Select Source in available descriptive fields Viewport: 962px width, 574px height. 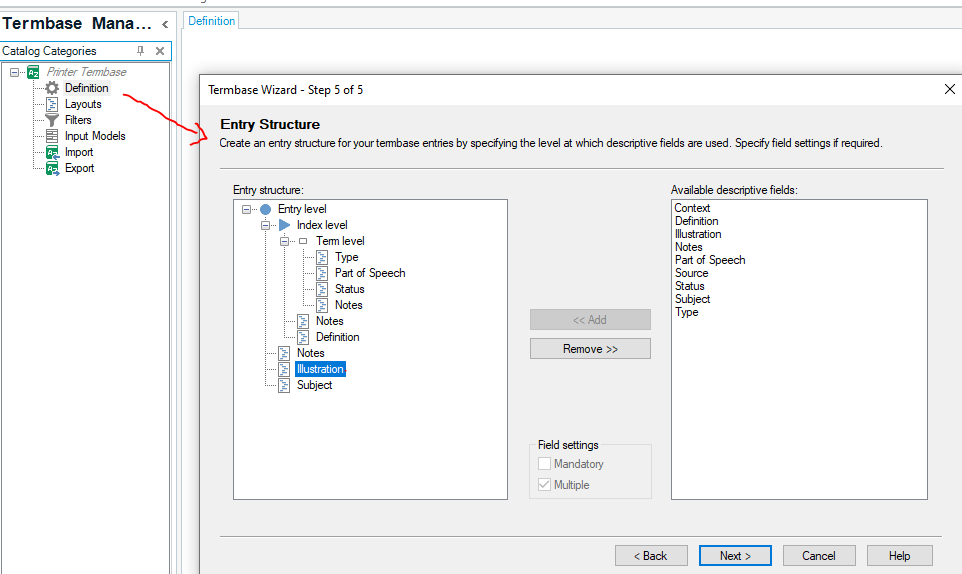click(x=691, y=273)
